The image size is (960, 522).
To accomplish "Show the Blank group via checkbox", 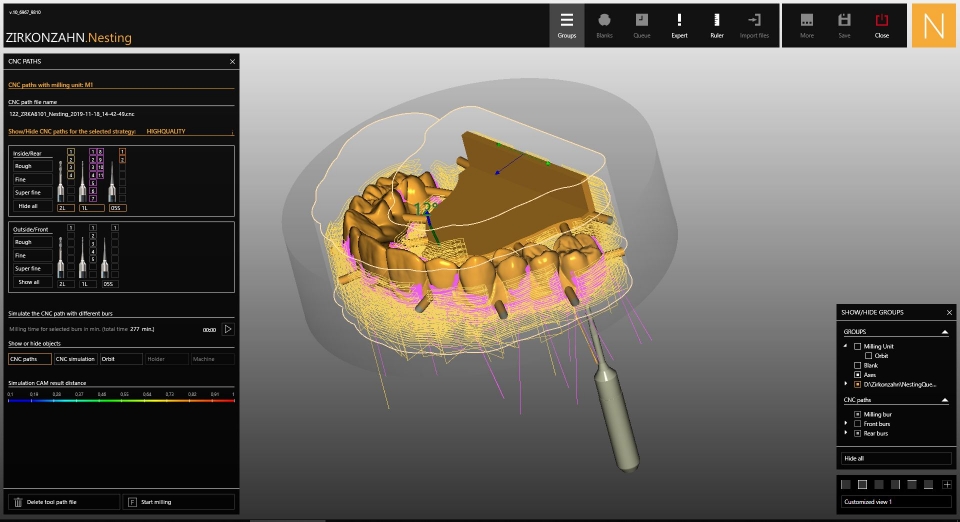I will [x=857, y=365].
